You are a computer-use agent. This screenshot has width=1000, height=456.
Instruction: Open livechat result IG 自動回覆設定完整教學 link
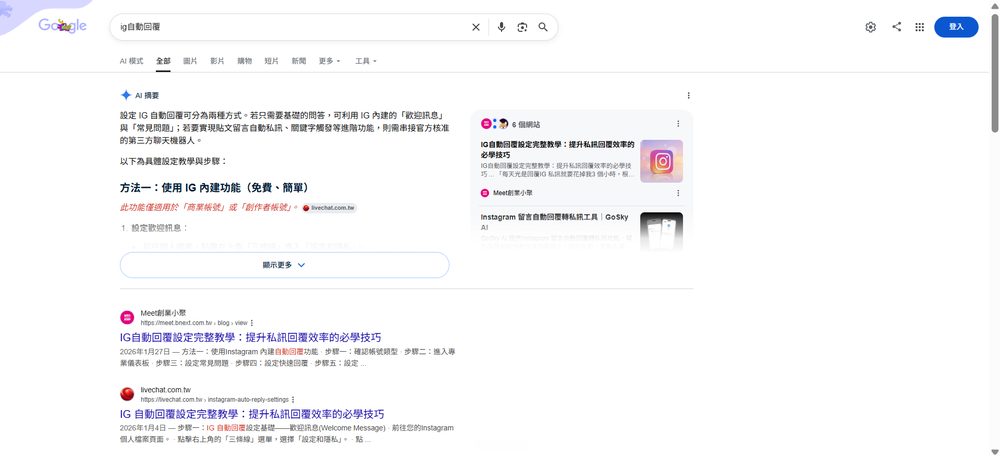pos(252,414)
